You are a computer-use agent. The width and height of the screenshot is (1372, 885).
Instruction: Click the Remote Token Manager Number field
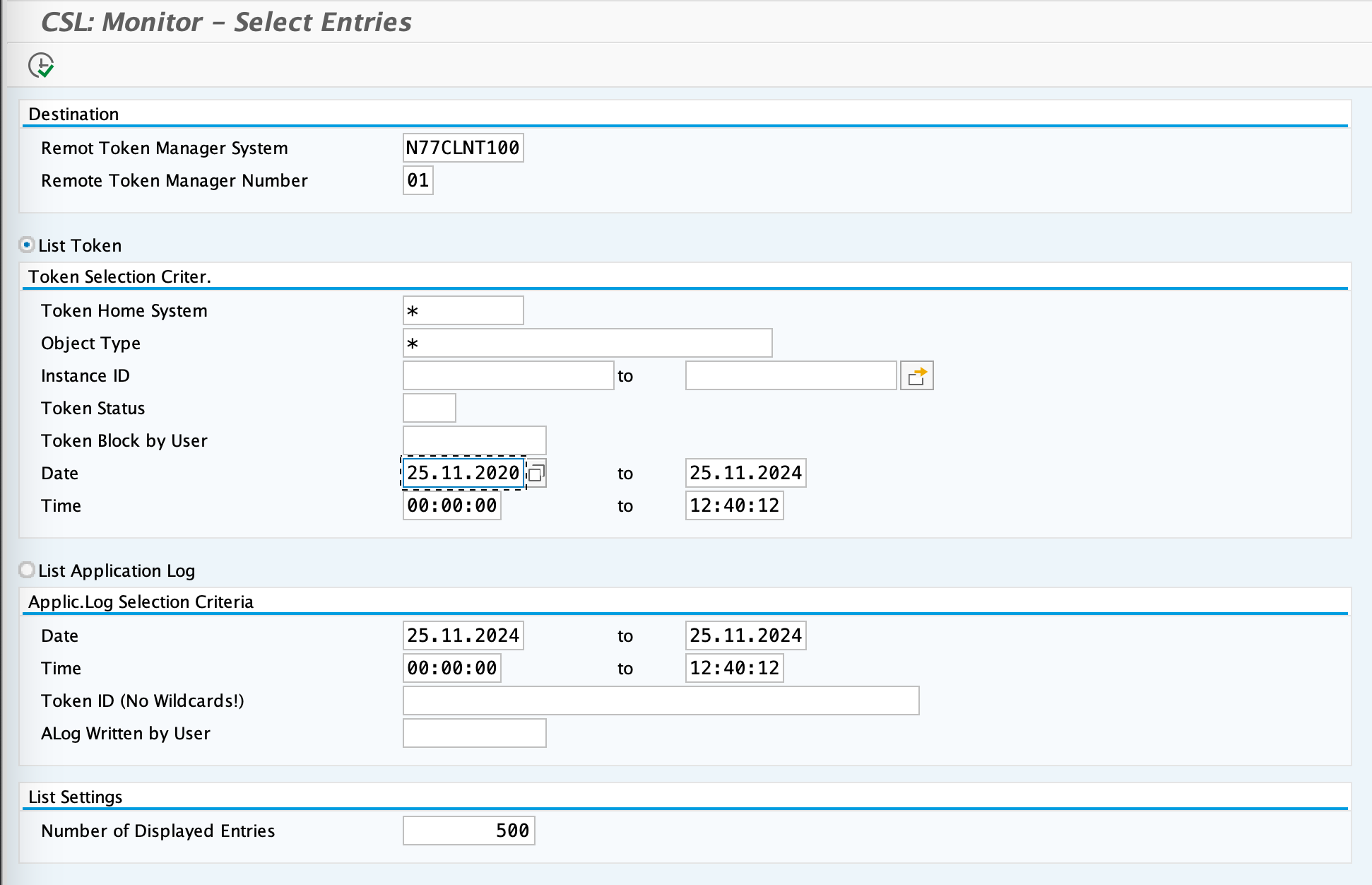(417, 180)
